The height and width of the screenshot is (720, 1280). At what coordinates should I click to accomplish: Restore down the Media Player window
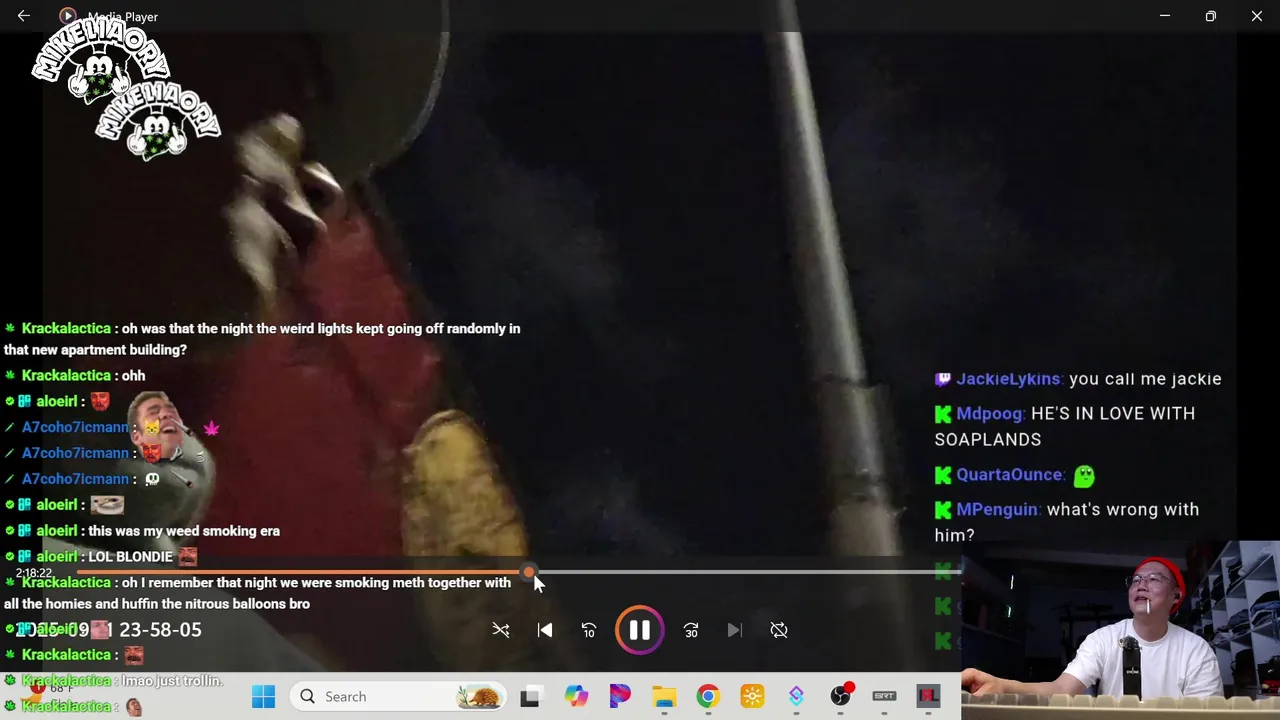pos(1210,16)
